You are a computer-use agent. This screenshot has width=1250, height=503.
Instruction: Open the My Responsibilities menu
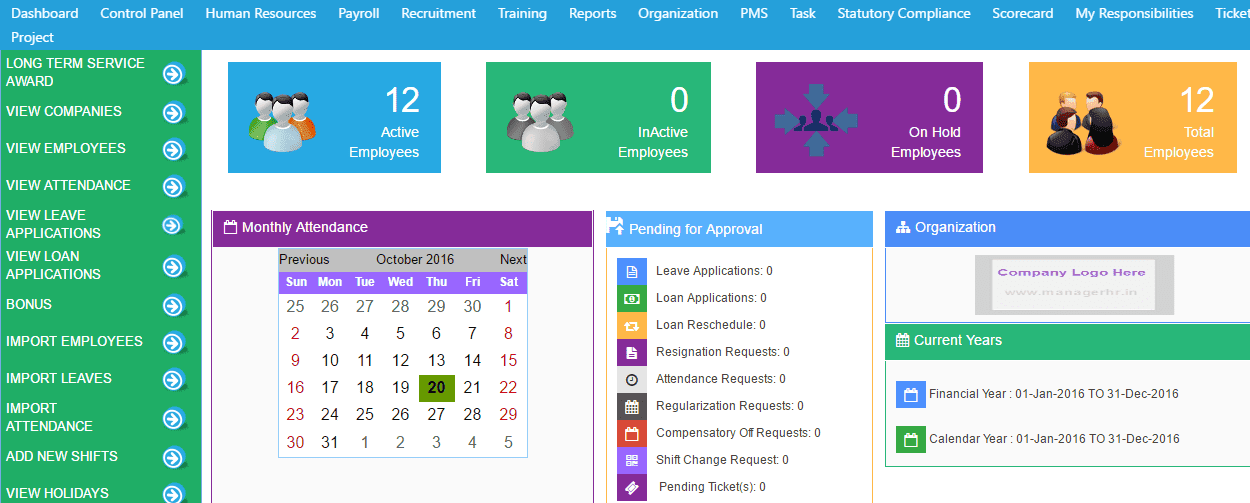(1134, 13)
